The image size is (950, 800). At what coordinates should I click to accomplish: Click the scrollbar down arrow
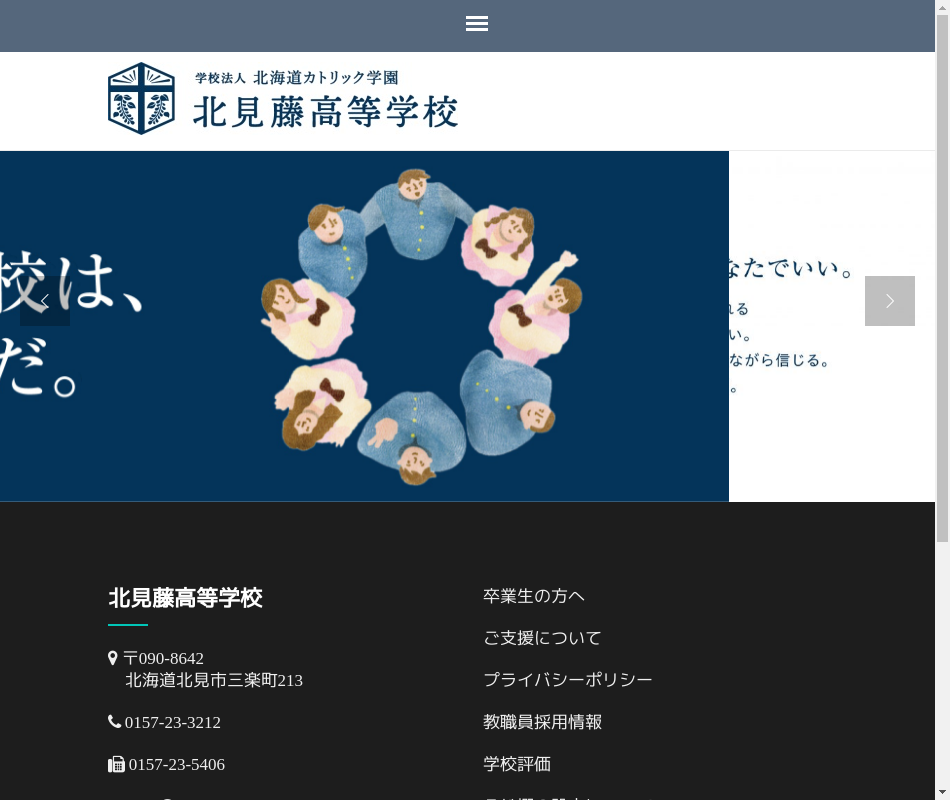pyautogui.click(x=943, y=793)
